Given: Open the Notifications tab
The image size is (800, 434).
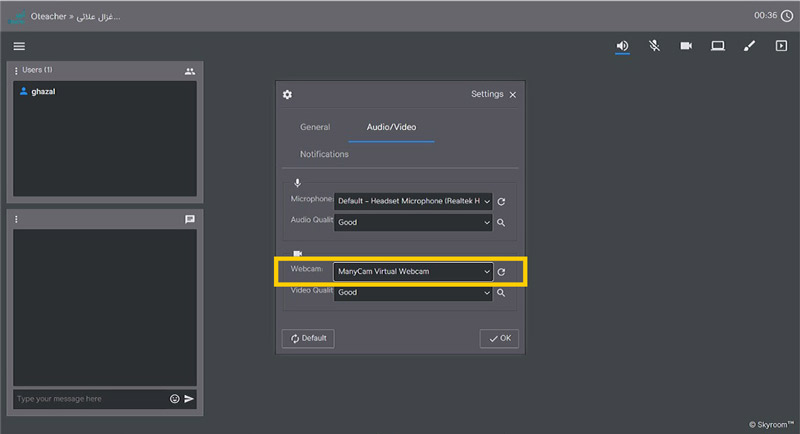Looking at the screenshot, I should click(324, 154).
